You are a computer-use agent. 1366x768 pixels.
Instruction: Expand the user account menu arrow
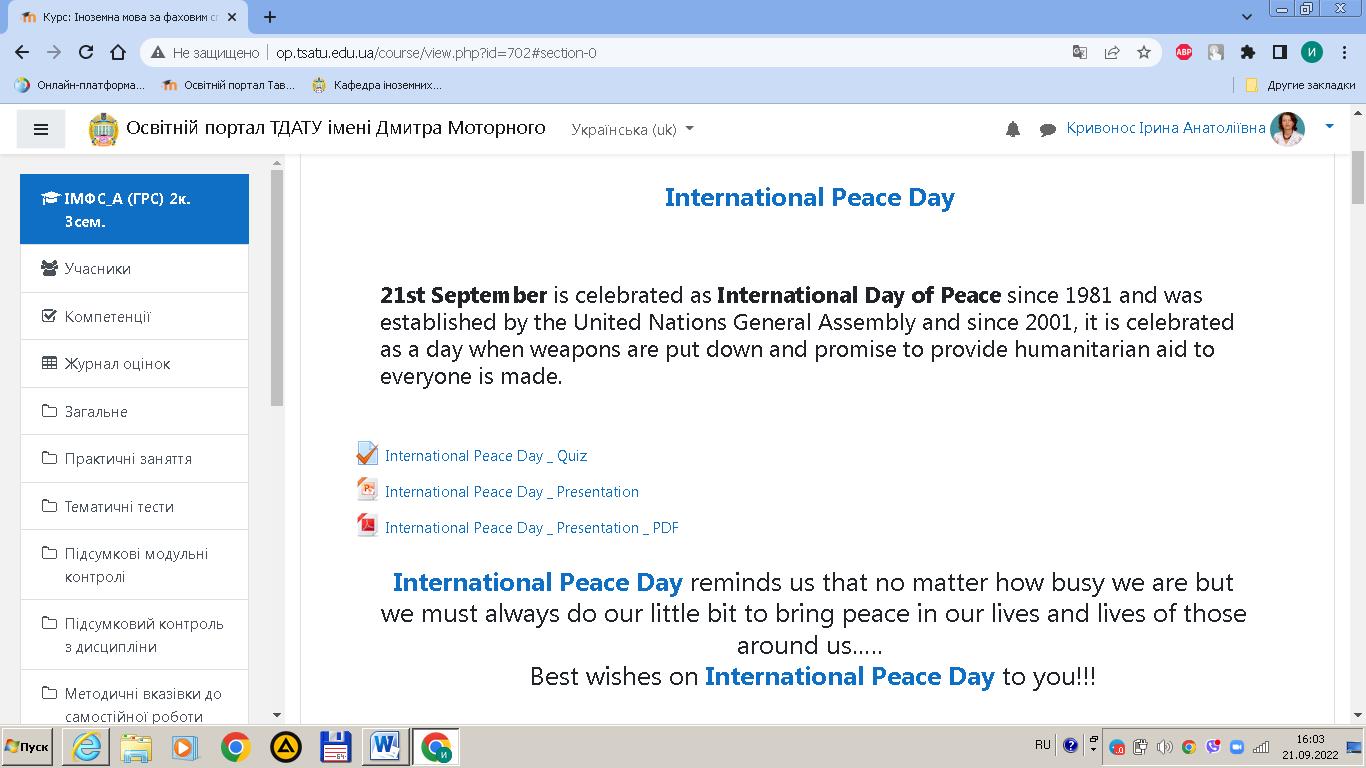(x=1329, y=127)
